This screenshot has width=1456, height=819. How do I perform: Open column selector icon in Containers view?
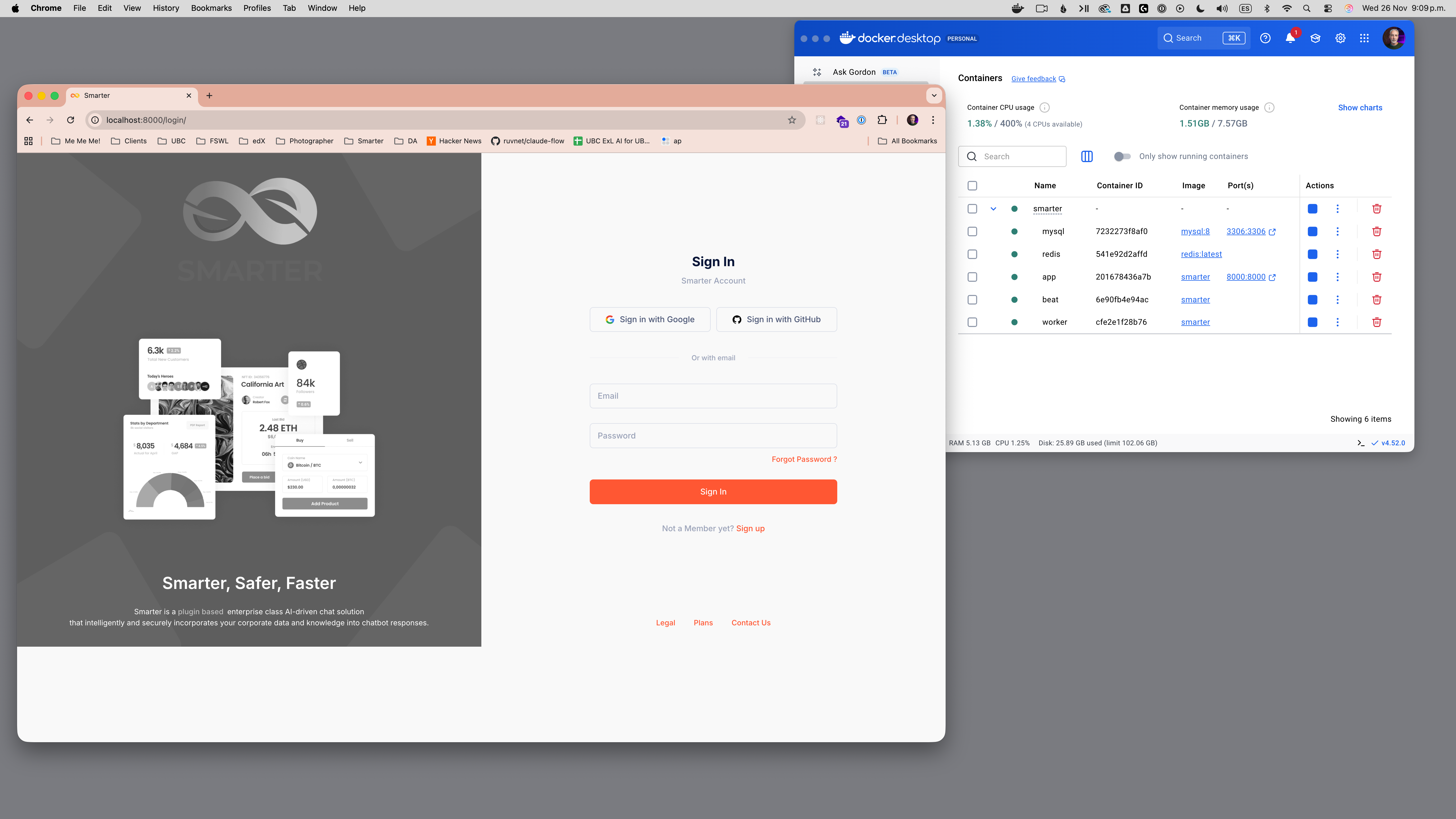(x=1086, y=156)
